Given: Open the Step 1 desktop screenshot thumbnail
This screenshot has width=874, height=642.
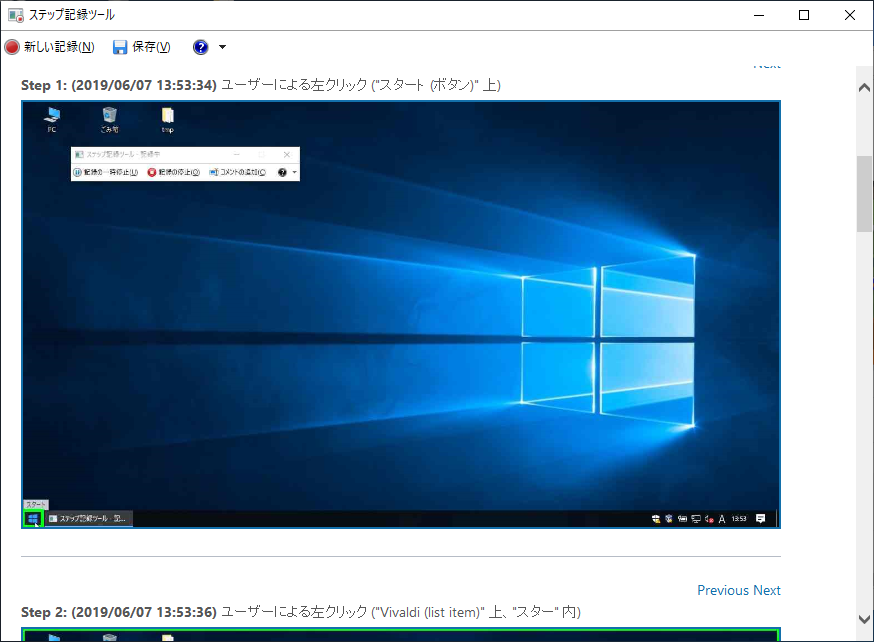Looking at the screenshot, I should click(401, 314).
